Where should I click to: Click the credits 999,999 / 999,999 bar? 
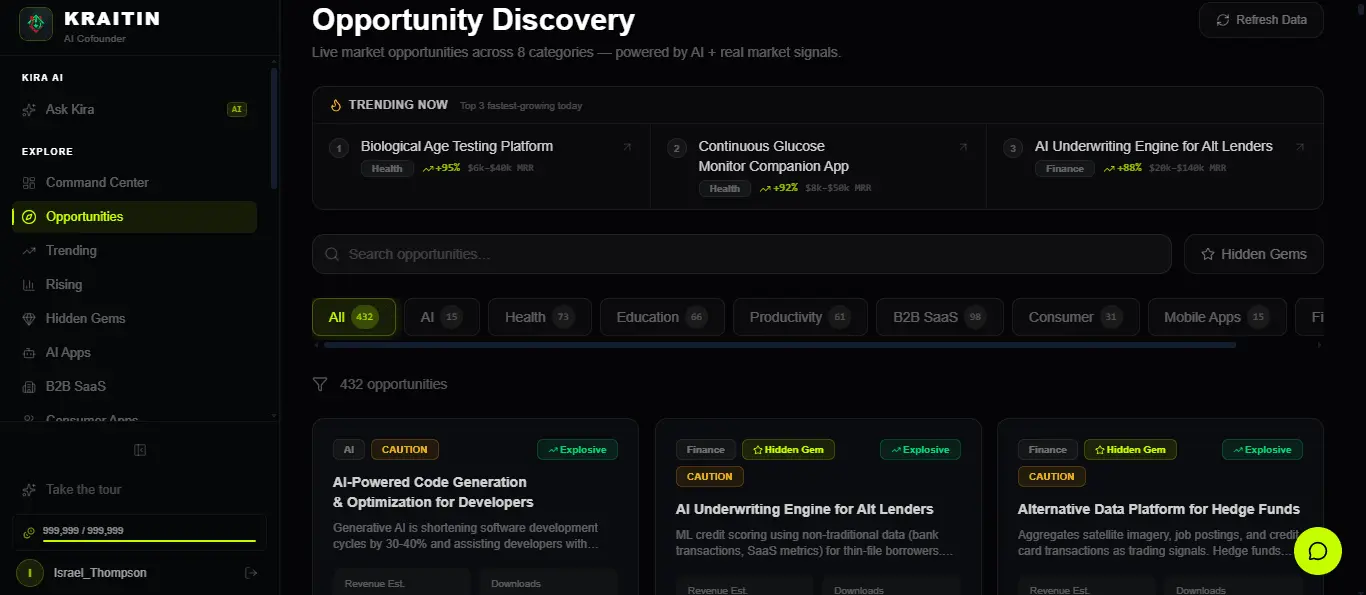click(140, 532)
